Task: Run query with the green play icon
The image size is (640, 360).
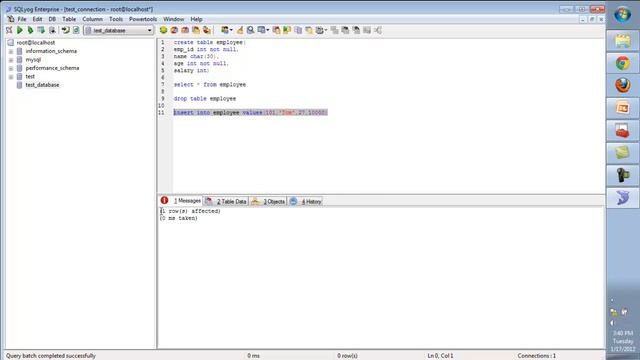Action: coord(20,30)
